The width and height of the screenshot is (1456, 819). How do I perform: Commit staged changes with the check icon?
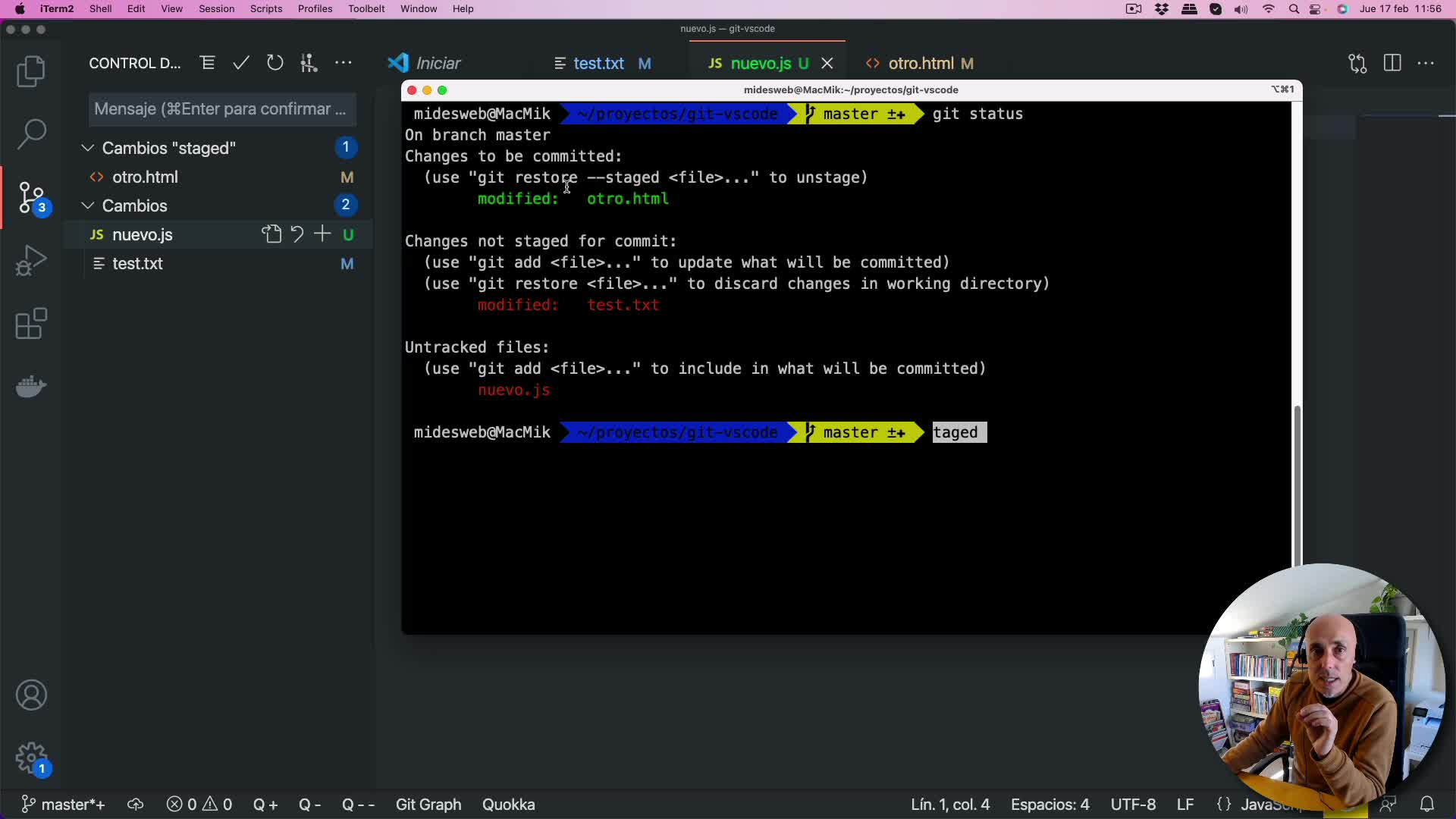(241, 63)
